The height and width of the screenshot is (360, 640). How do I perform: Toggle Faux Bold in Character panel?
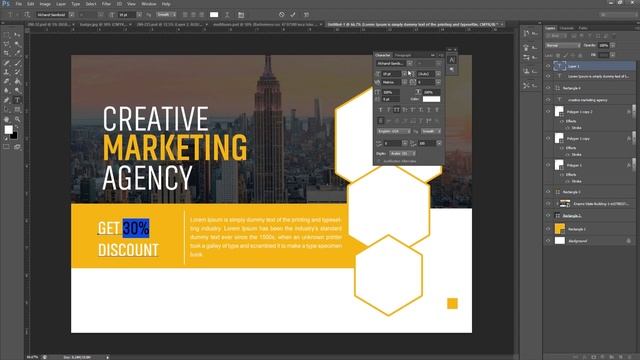(x=380, y=110)
